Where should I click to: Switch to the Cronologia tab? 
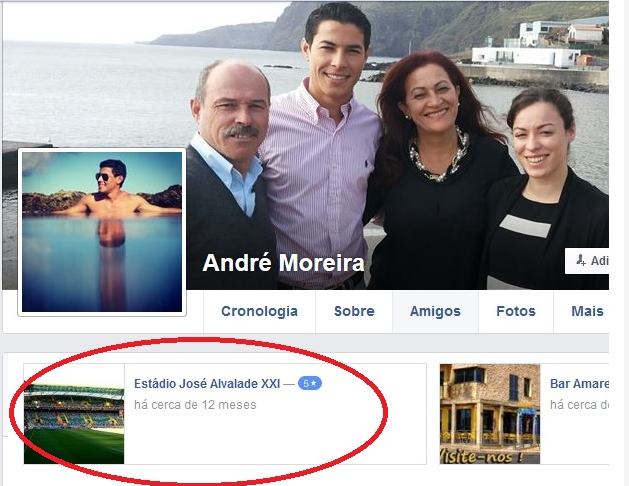coord(259,311)
